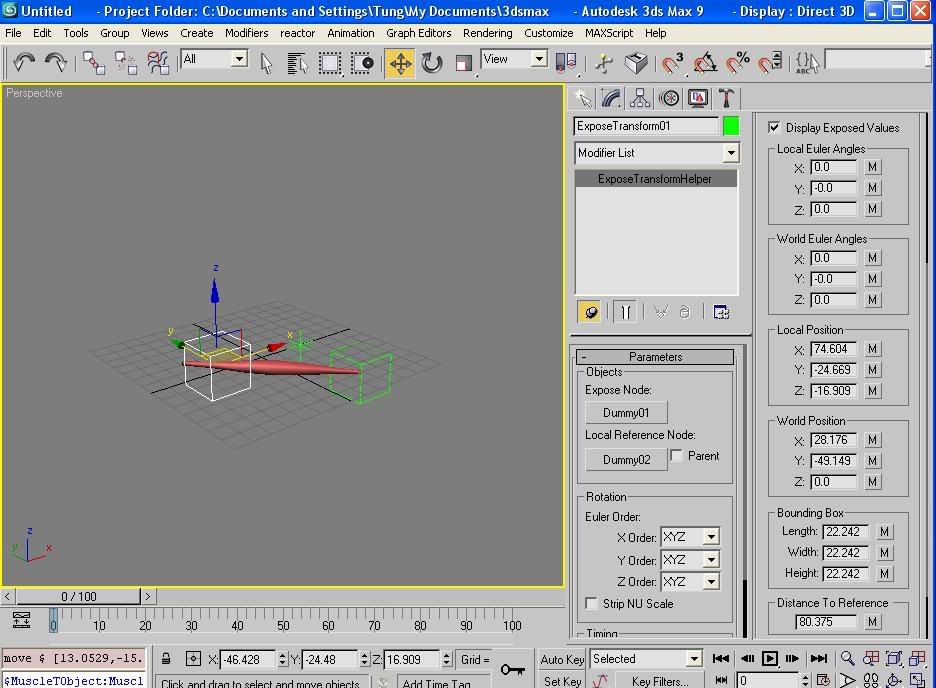Open Configure Modifier Sets icon
This screenshot has width=936, height=688.
[x=721, y=312]
